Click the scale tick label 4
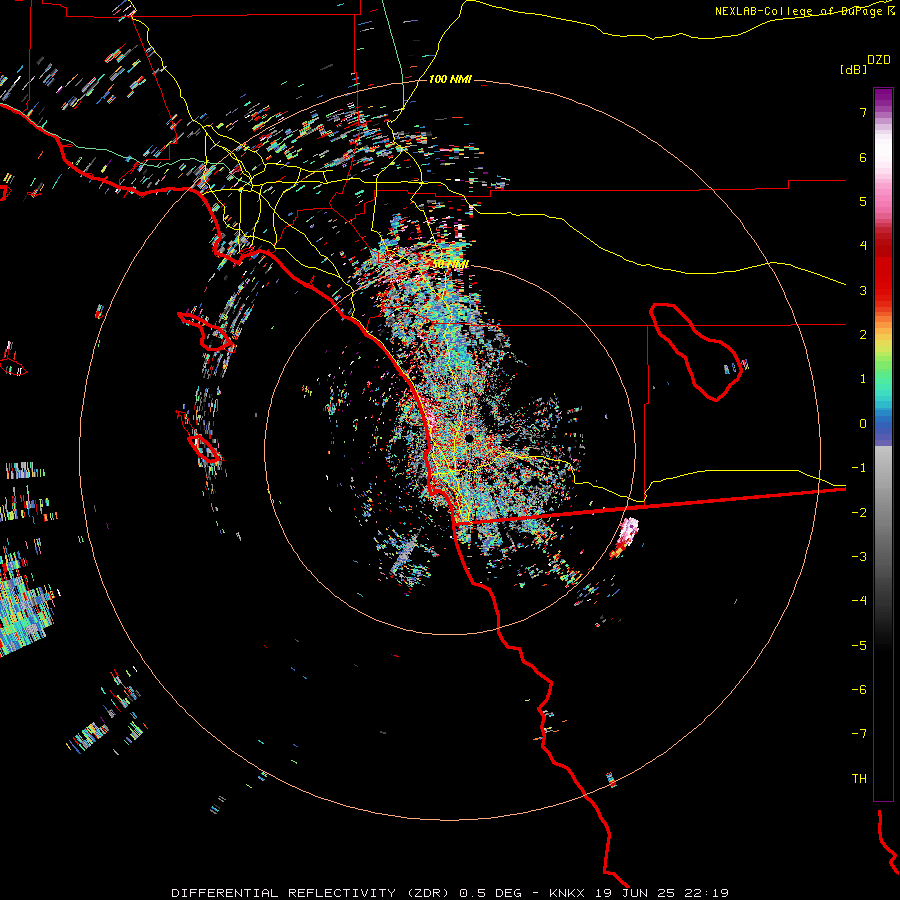 tap(863, 246)
